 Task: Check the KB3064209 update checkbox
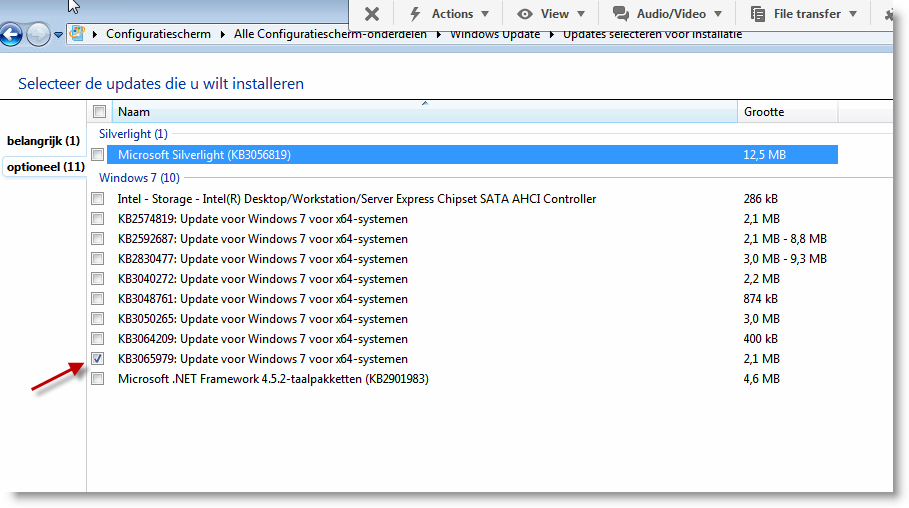click(x=97, y=339)
